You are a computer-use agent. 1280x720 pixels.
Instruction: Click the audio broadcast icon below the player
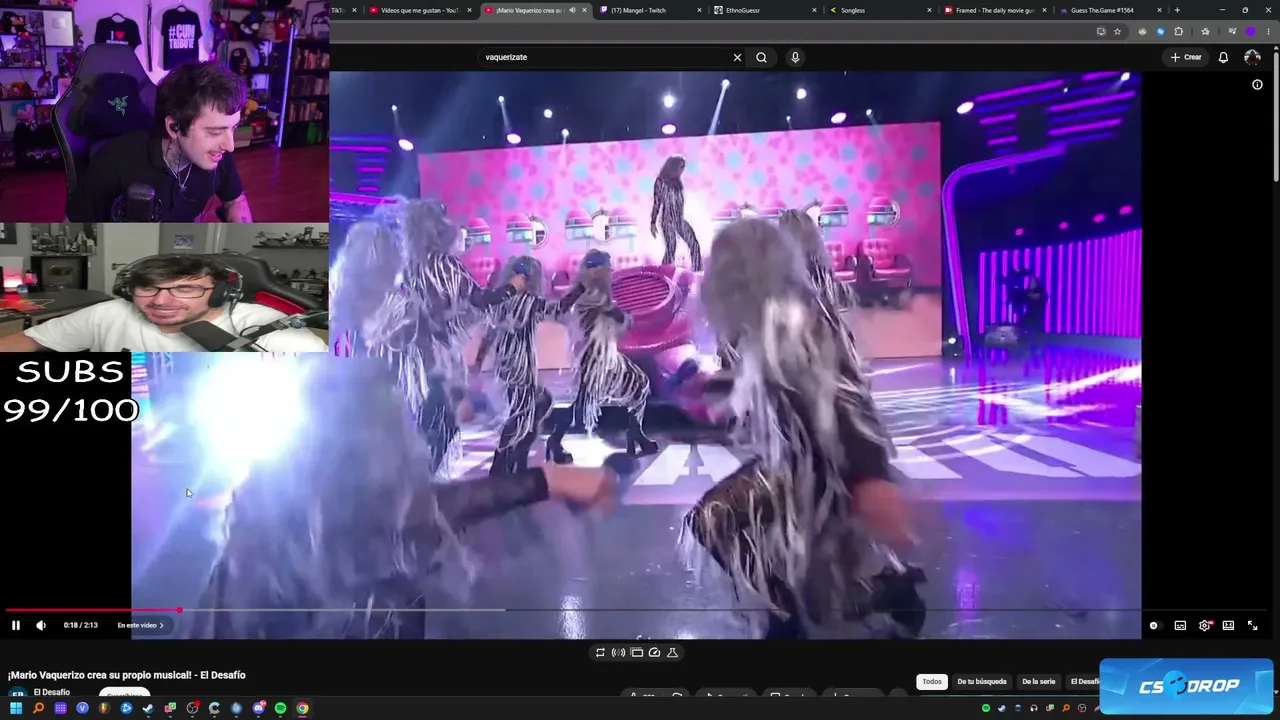[x=618, y=652]
